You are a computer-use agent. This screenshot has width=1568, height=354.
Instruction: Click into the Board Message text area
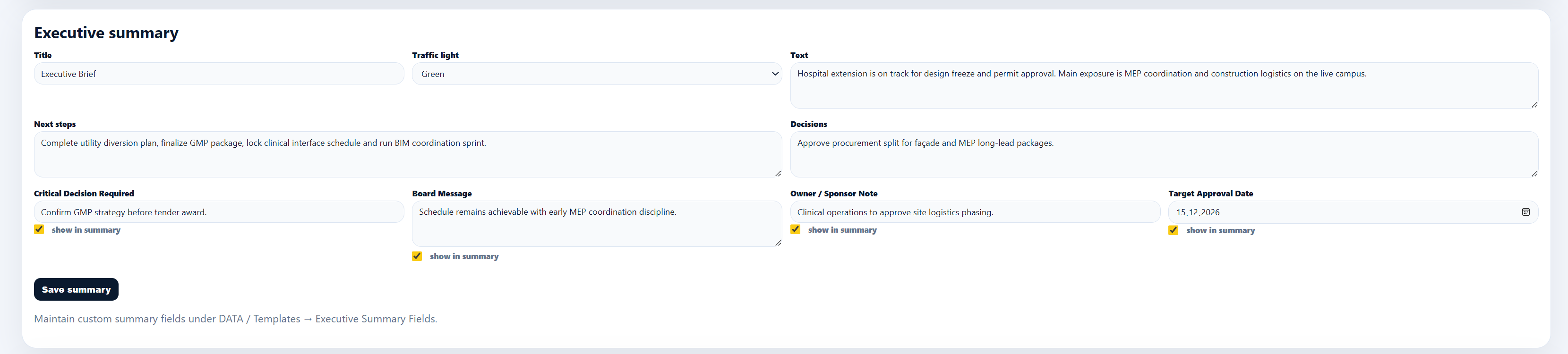[x=597, y=224]
